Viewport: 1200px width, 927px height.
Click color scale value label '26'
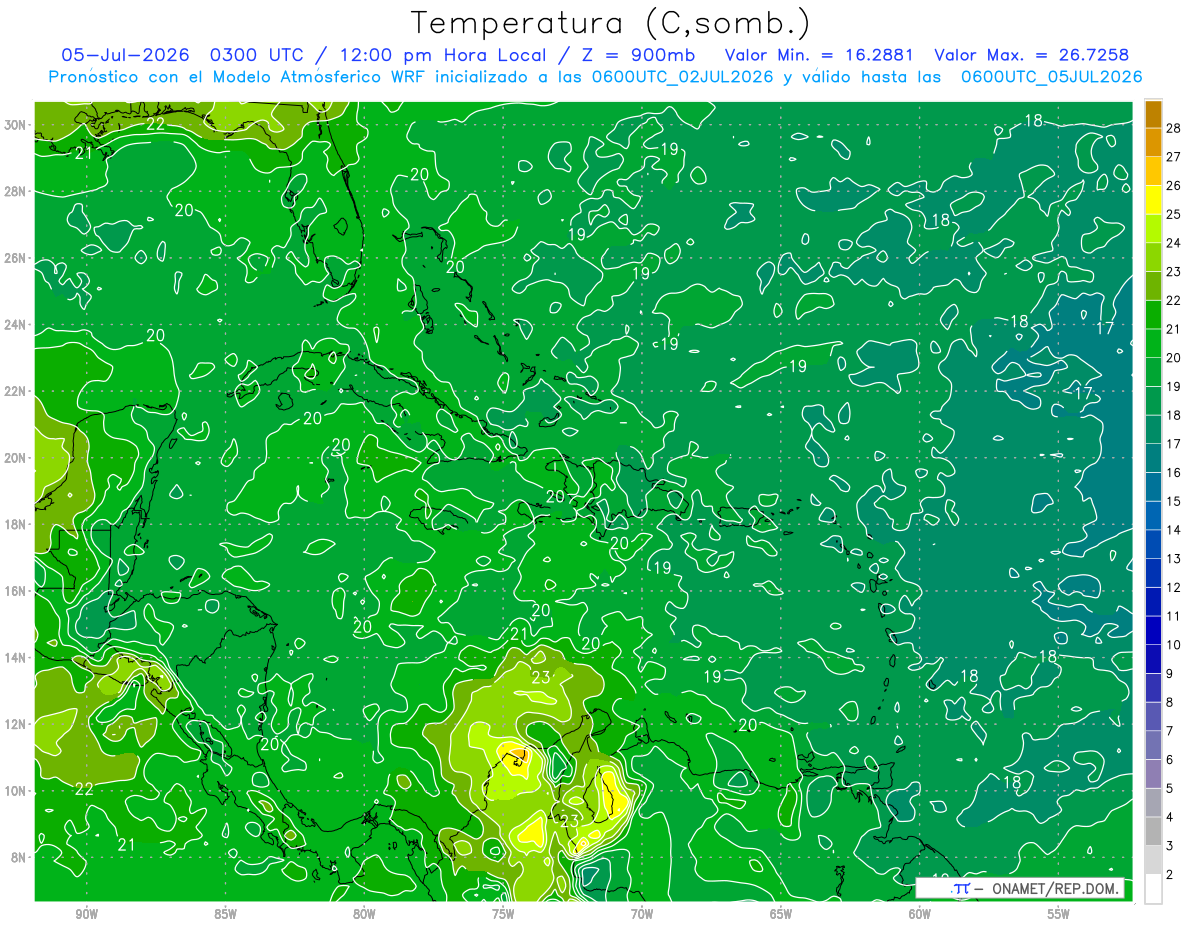[1174, 185]
